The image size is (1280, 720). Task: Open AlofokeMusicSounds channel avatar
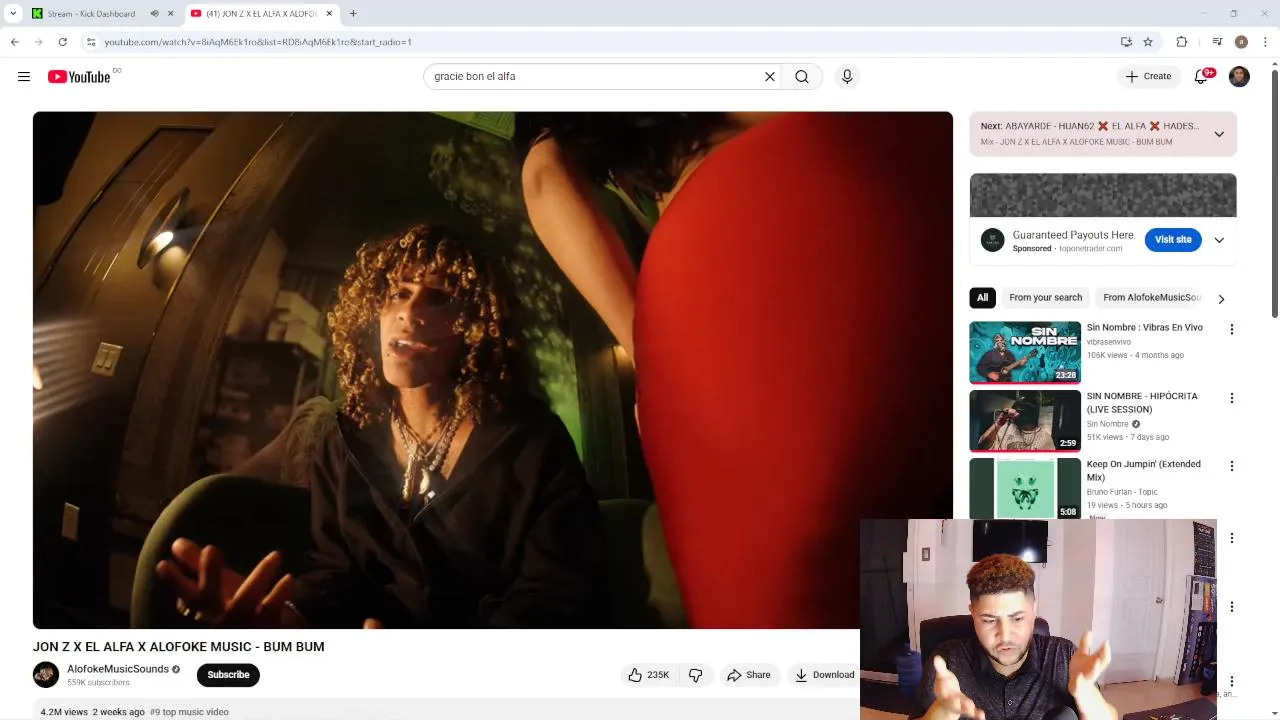[46, 675]
